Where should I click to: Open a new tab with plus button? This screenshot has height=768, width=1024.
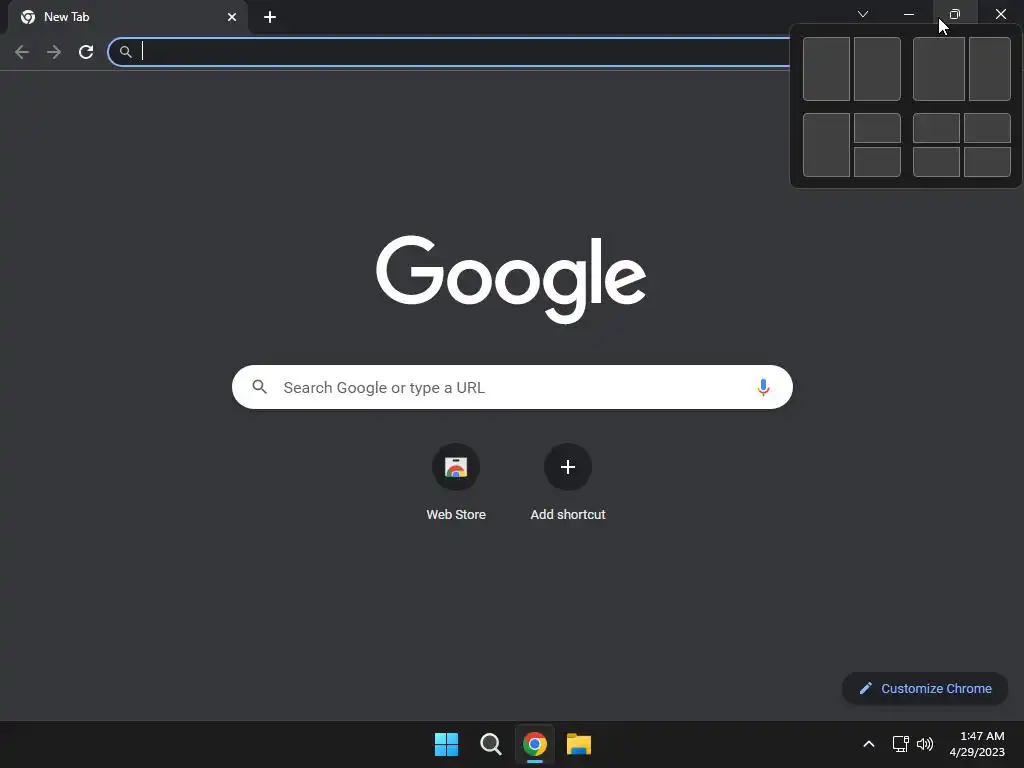click(x=270, y=17)
